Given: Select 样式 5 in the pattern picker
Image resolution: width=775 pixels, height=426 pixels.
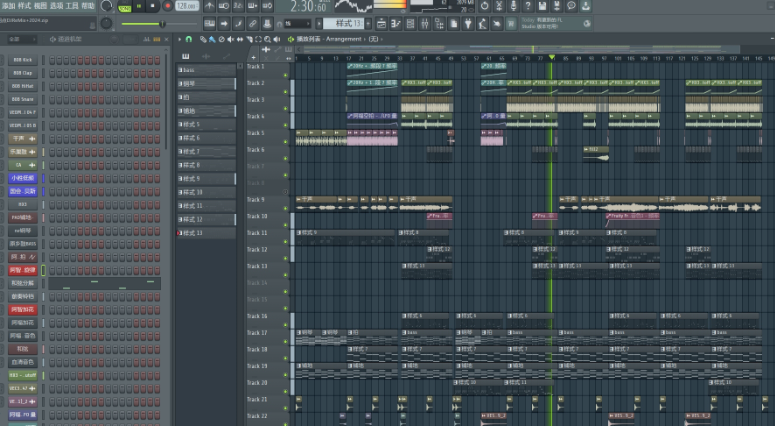Looking at the screenshot, I should 205,125.
